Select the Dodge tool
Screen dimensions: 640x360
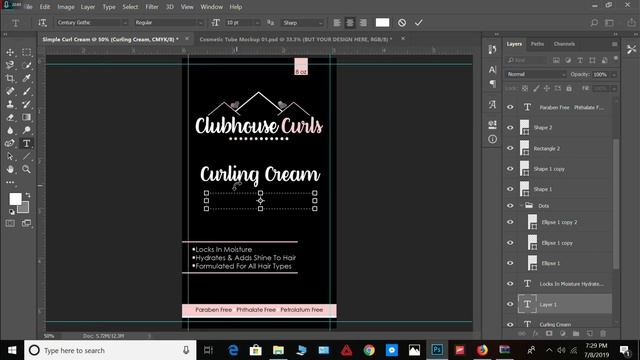(27, 130)
